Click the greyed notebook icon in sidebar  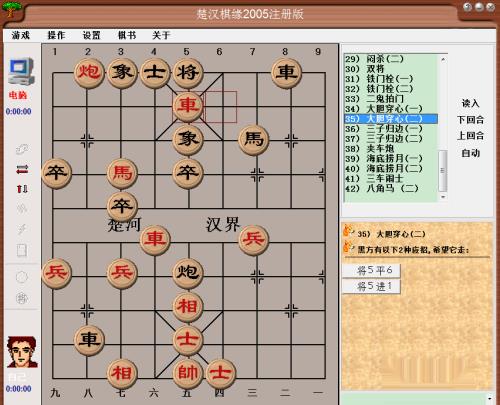point(22,250)
